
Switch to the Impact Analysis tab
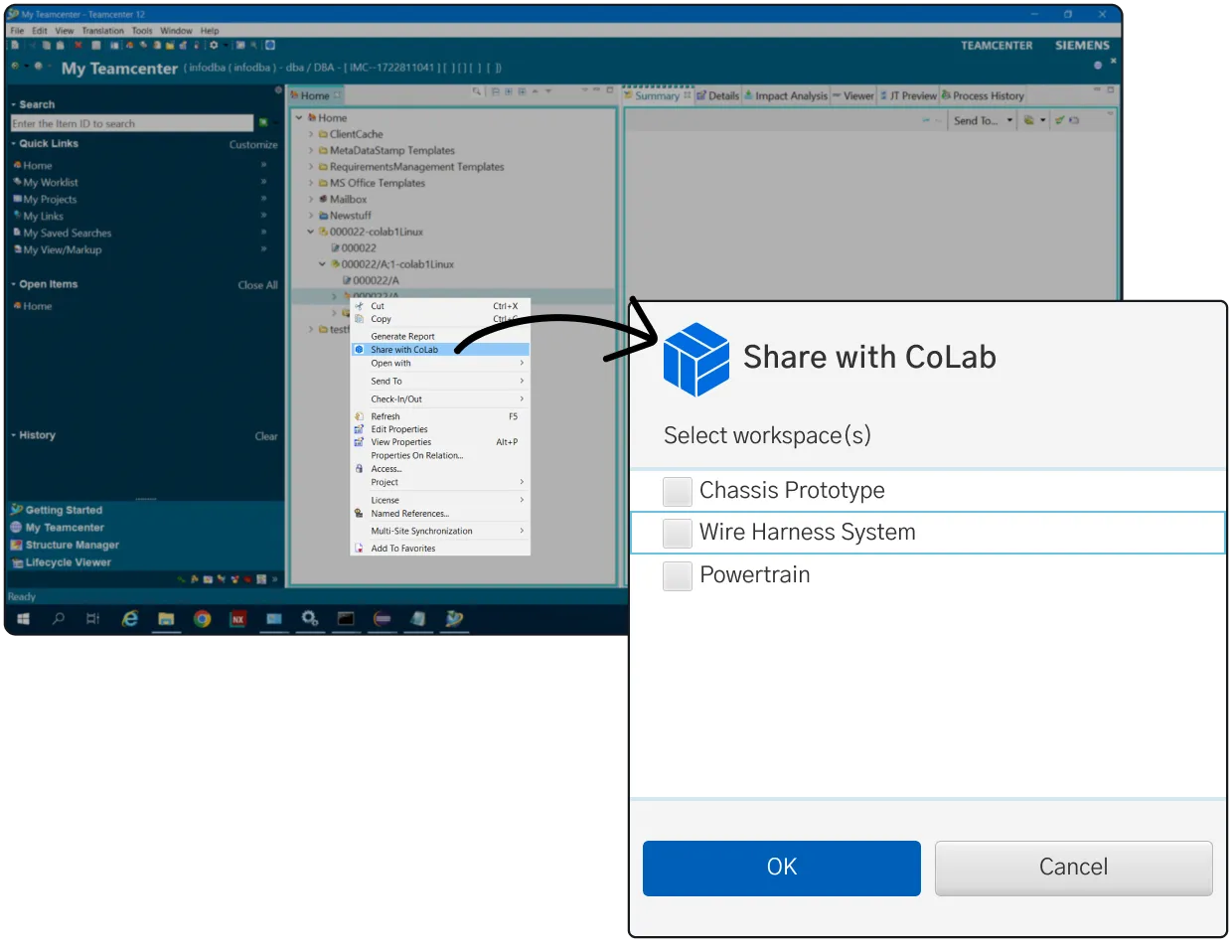(x=786, y=95)
